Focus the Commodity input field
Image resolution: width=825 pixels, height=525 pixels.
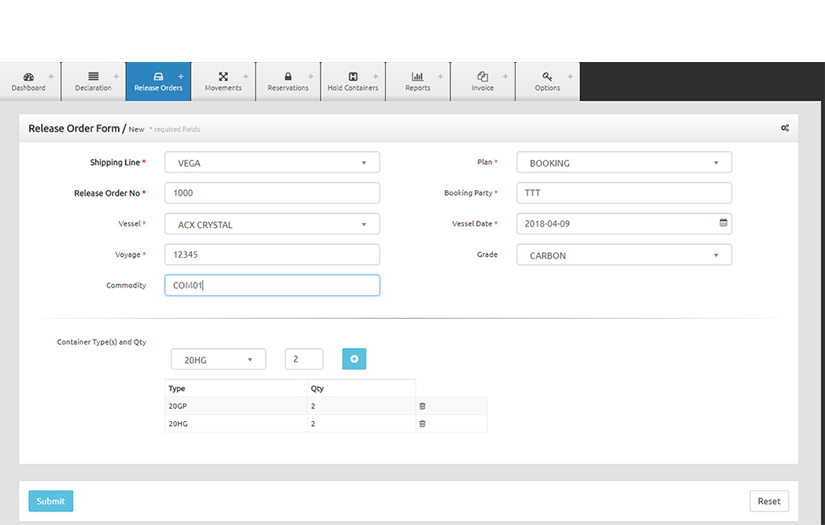tap(272, 285)
